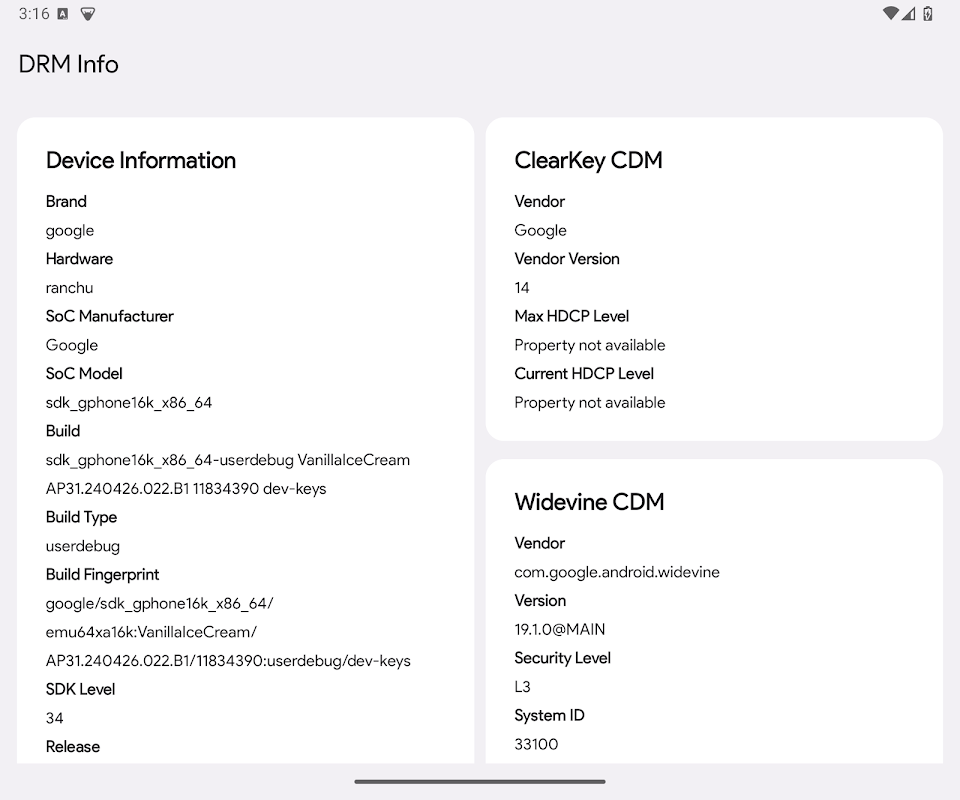Click the SDK Level value 34
Image resolution: width=960 pixels, height=800 pixels.
tap(55, 717)
